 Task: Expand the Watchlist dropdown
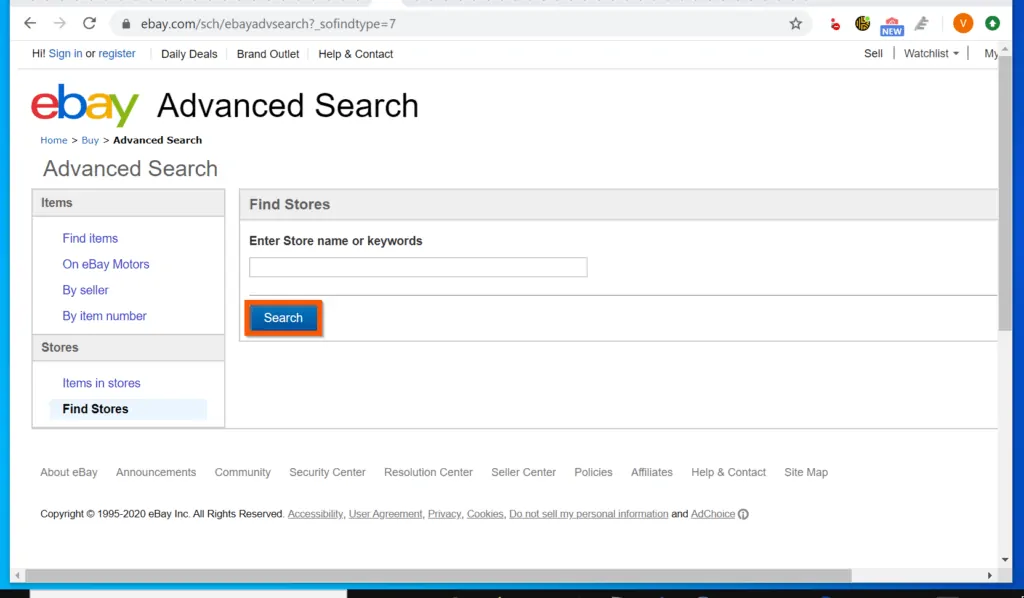coord(931,54)
